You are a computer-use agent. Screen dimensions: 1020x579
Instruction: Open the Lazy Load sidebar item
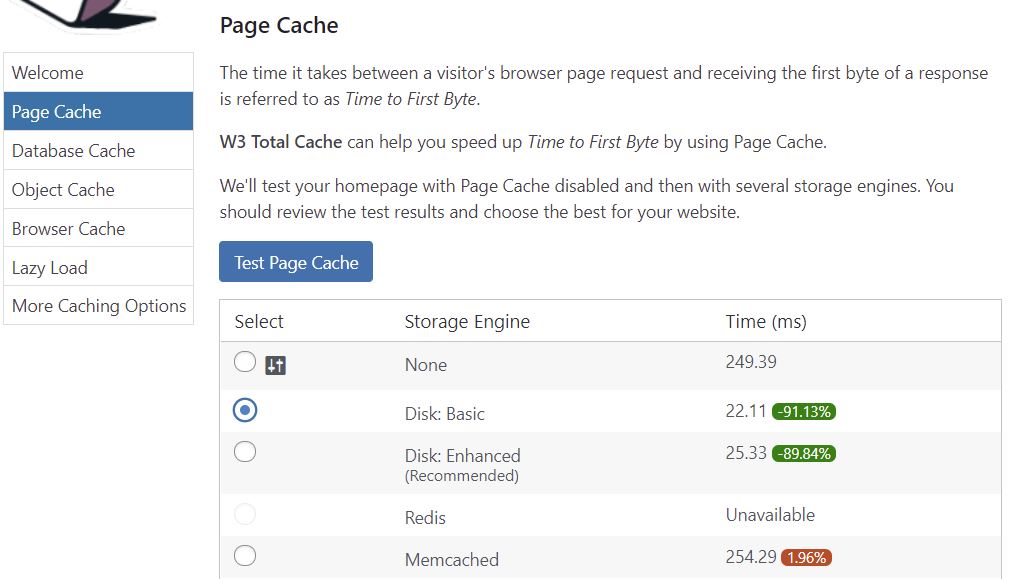98,268
